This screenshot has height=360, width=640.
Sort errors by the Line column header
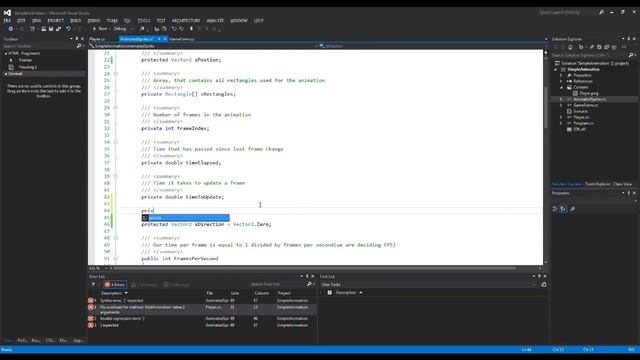pos(235,293)
